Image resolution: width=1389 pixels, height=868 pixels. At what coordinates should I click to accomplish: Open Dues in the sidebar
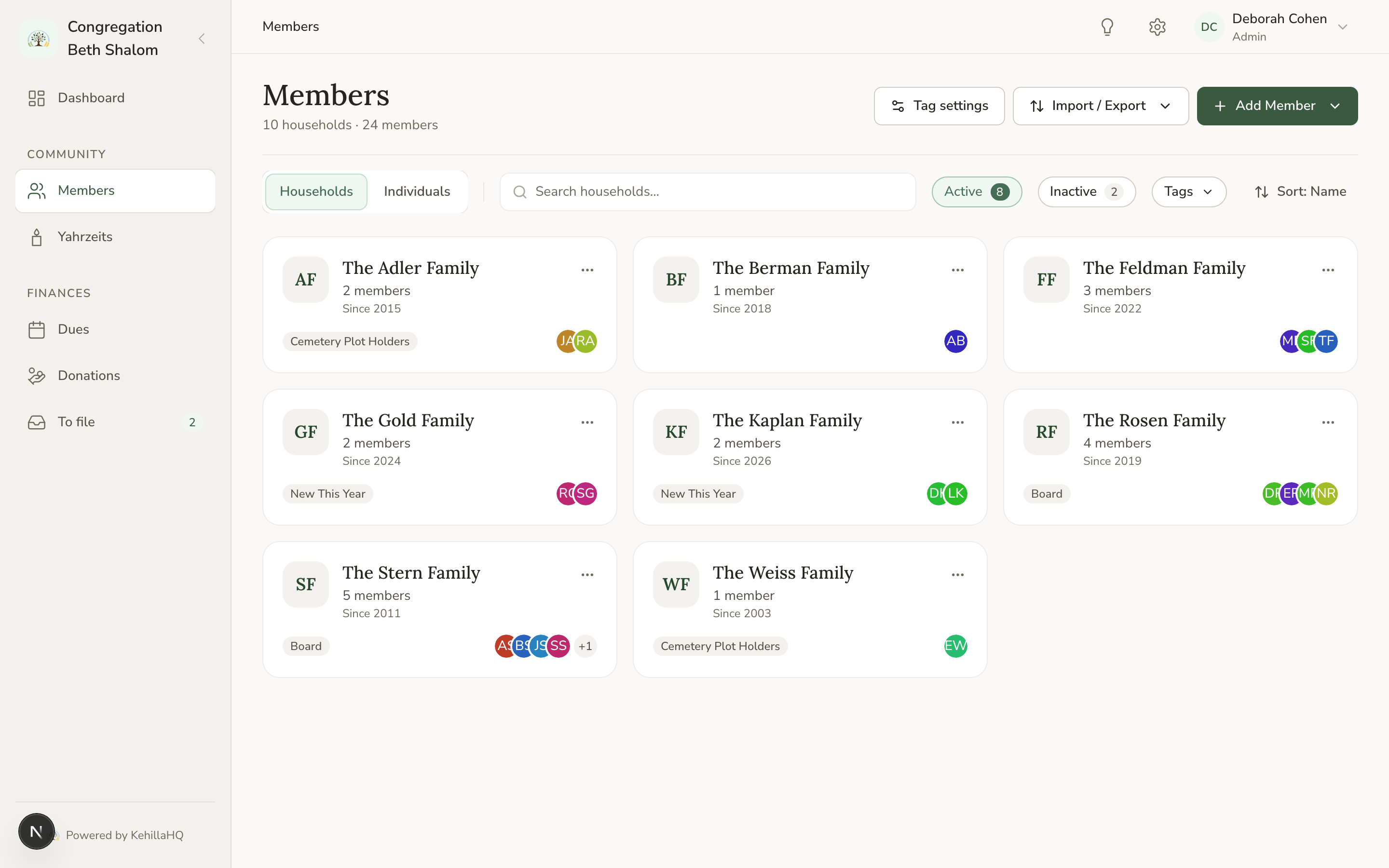tap(115, 329)
